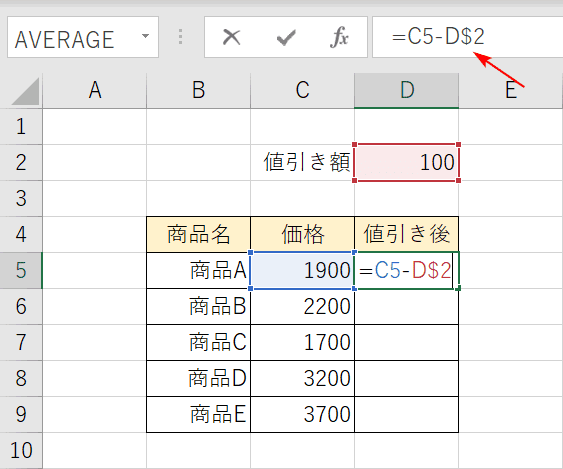Select row 2 header
This screenshot has width=563, height=469.
(21, 163)
